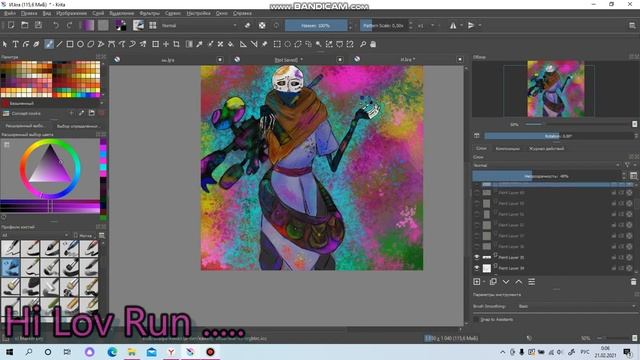Click the foreground/background color selector
Image resolution: width=640 pixels, height=360 pixels.
[x=121, y=25]
